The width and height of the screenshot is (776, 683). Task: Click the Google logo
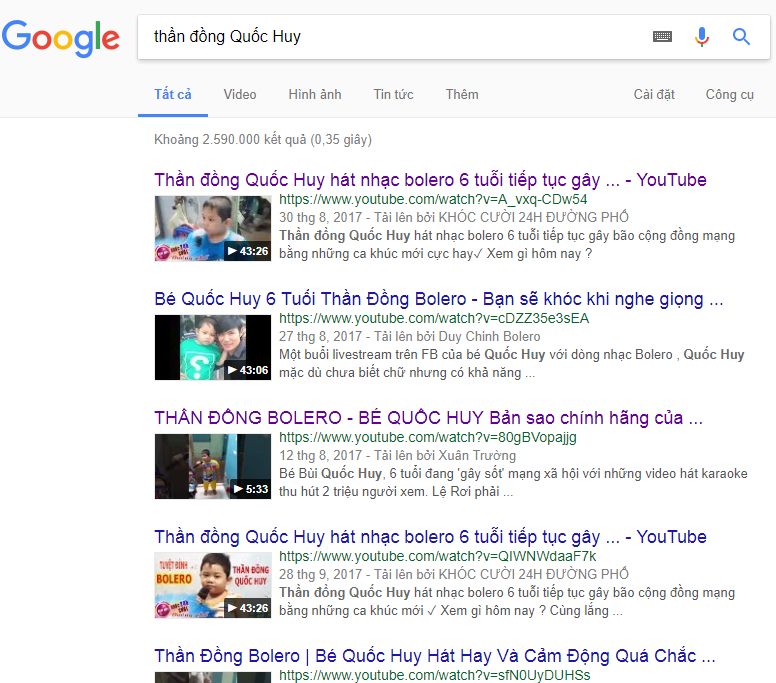[x=61, y=38]
